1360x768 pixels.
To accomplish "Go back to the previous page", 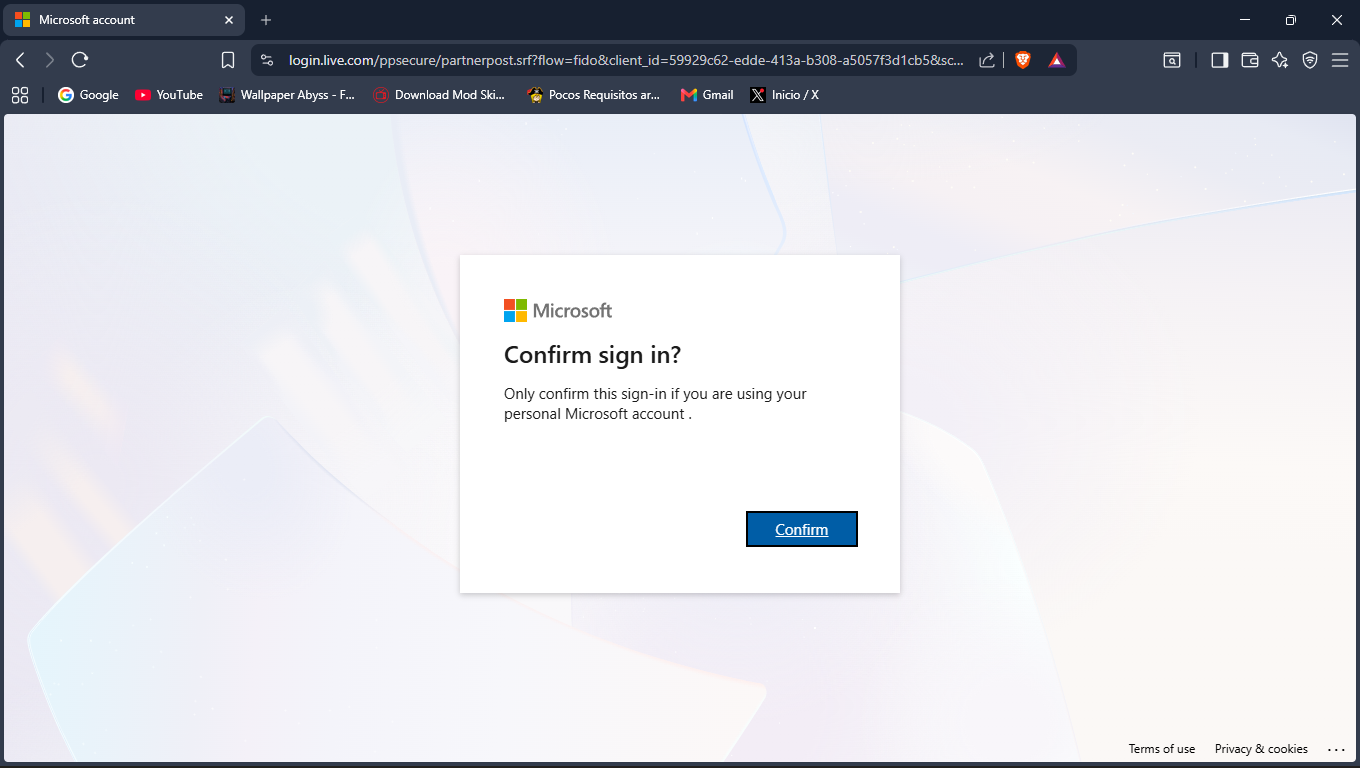I will [x=20, y=60].
